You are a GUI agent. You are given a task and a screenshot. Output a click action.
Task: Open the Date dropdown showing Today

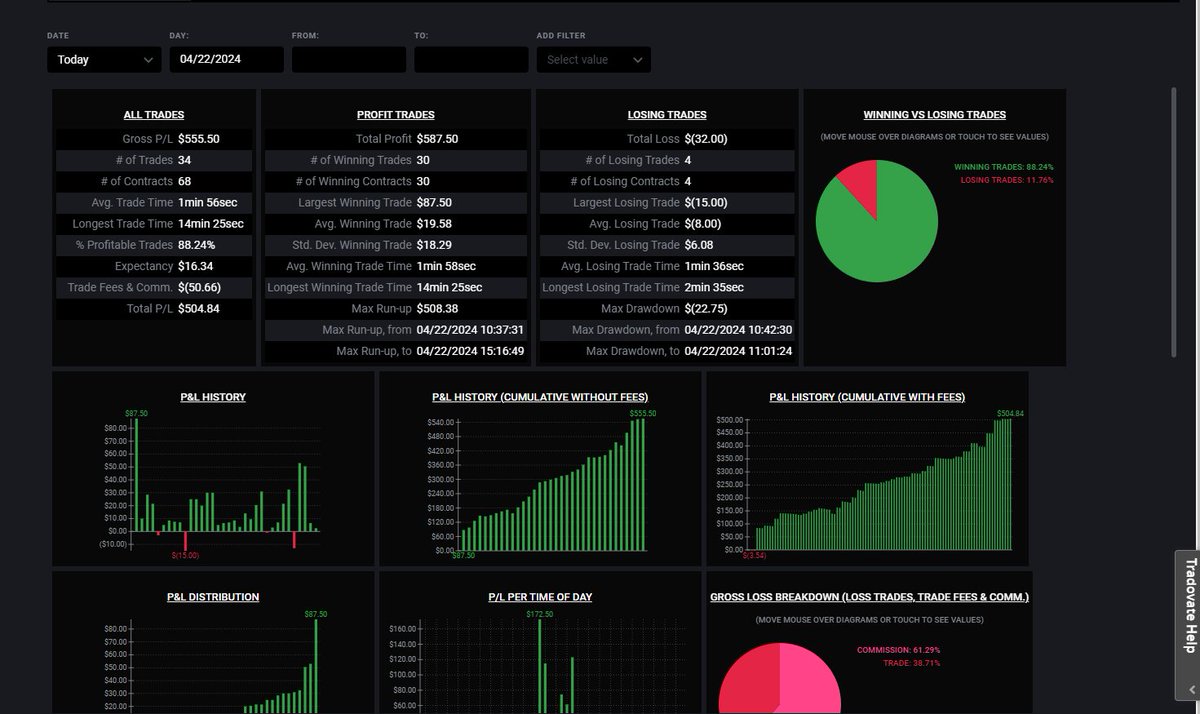click(104, 60)
